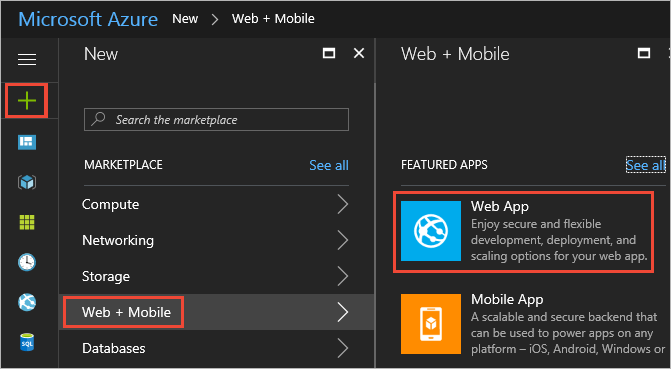The height and width of the screenshot is (369, 671).
Task: Expand Networking chevron arrow
Action: click(343, 241)
